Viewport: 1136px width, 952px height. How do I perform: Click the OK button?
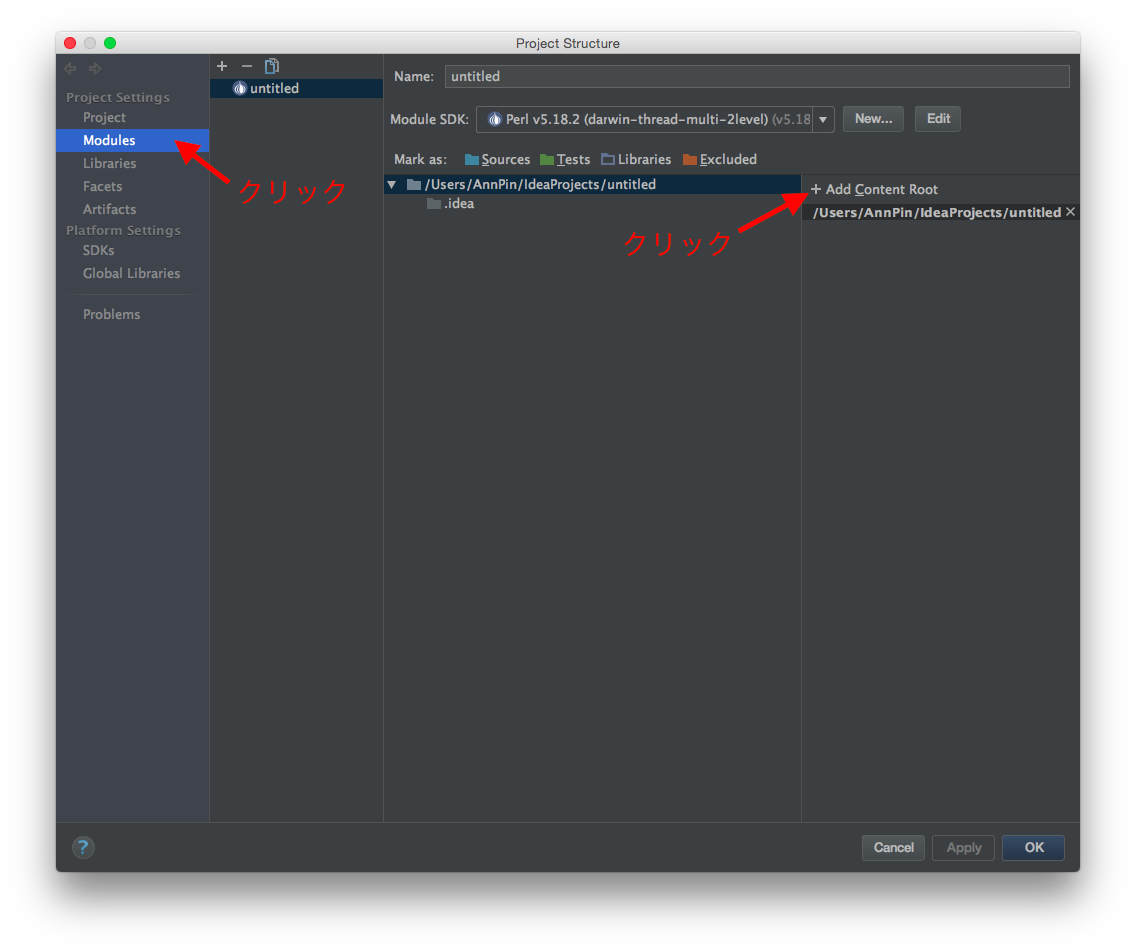pos(1034,848)
